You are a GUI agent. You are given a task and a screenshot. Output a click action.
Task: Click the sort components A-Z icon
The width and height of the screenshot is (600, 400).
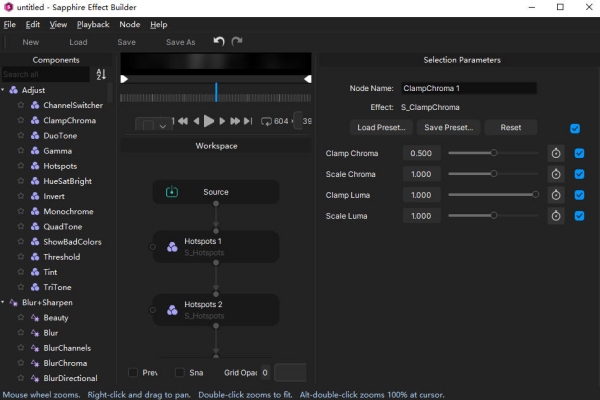coord(101,74)
